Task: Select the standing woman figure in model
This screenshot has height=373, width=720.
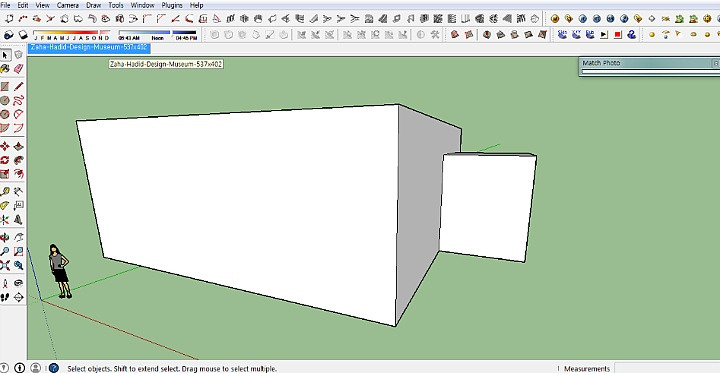Action: pyautogui.click(x=59, y=271)
